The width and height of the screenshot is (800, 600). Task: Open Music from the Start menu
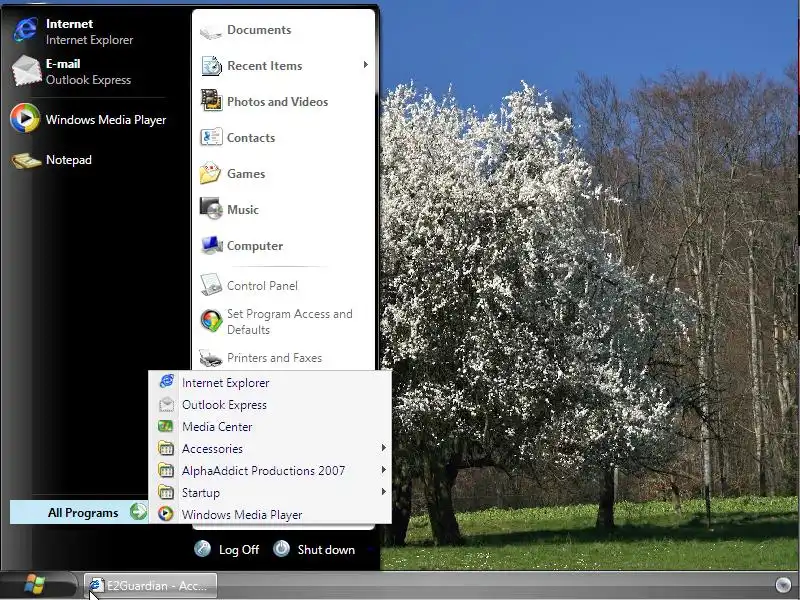tap(243, 210)
